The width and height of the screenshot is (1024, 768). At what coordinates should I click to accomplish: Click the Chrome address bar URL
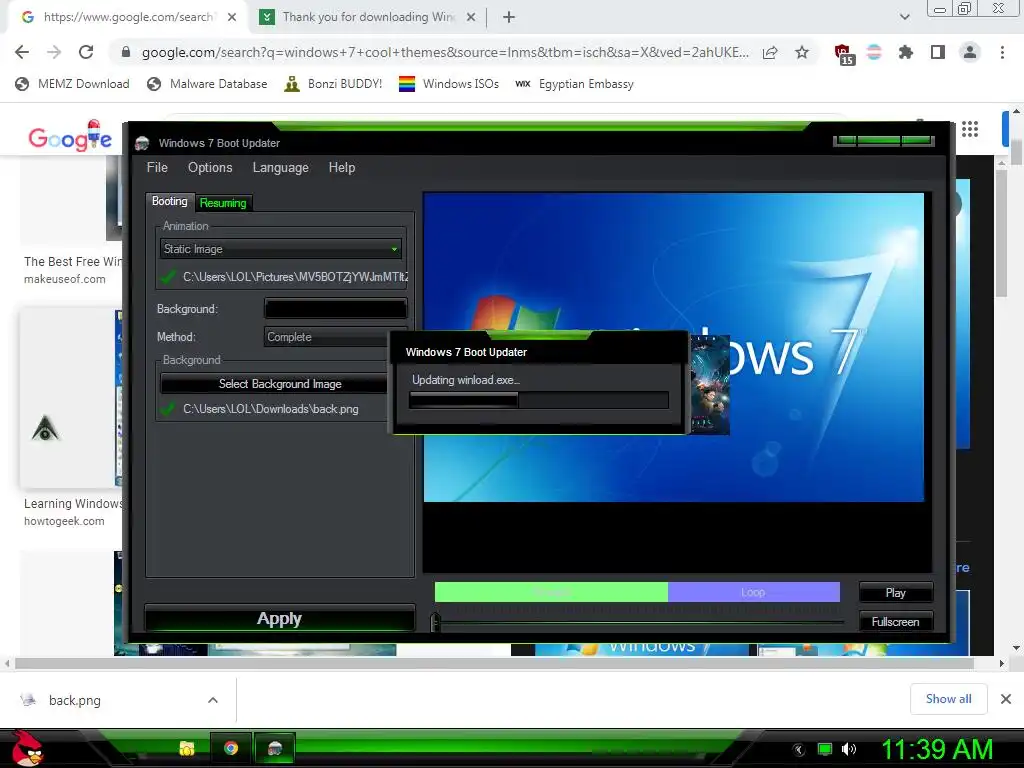coord(445,52)
